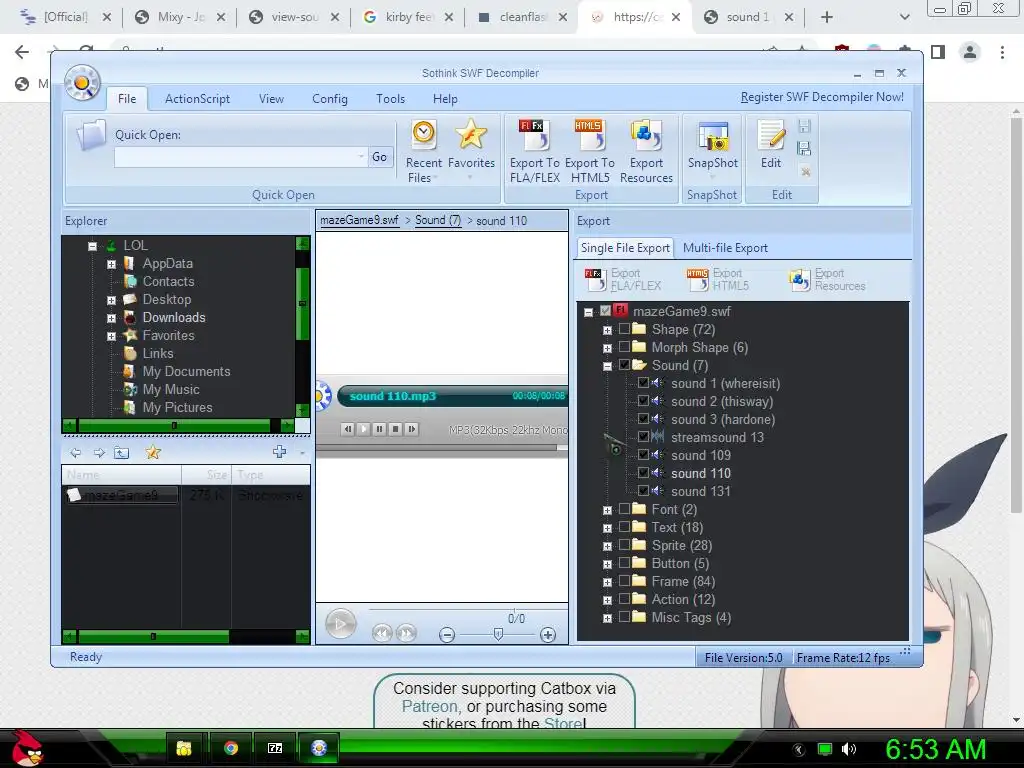1024x768 pixels.
Task: Go forward with explorer right arrow
Action: coord(99,453)
